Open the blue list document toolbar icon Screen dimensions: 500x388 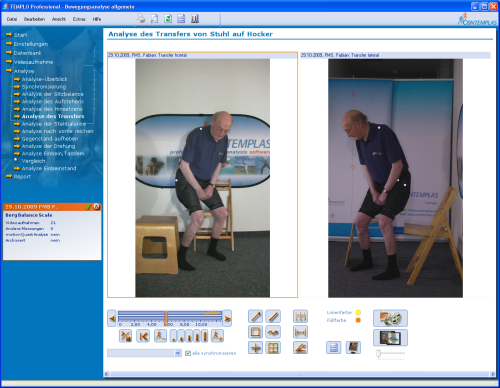181,19
